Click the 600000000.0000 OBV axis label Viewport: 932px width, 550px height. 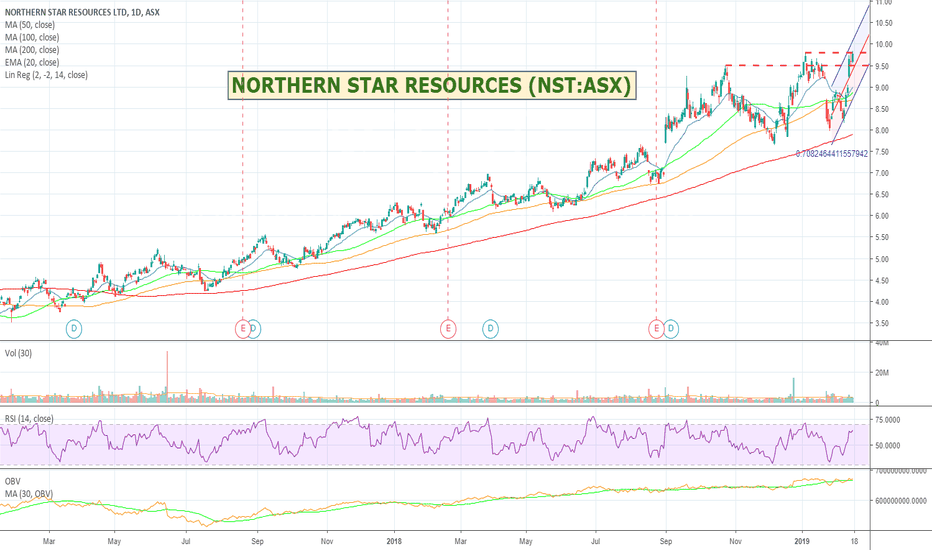900,501
